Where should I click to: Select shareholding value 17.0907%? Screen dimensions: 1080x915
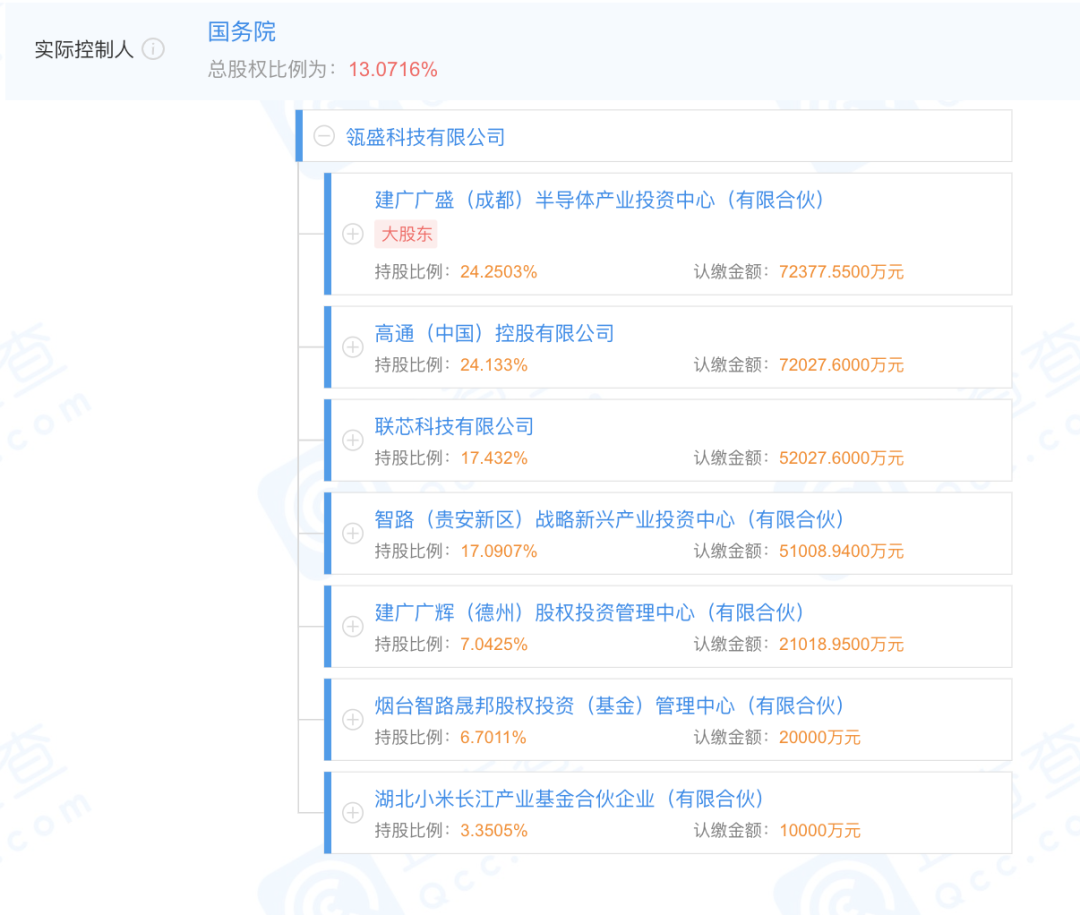[x=499, y=551]
